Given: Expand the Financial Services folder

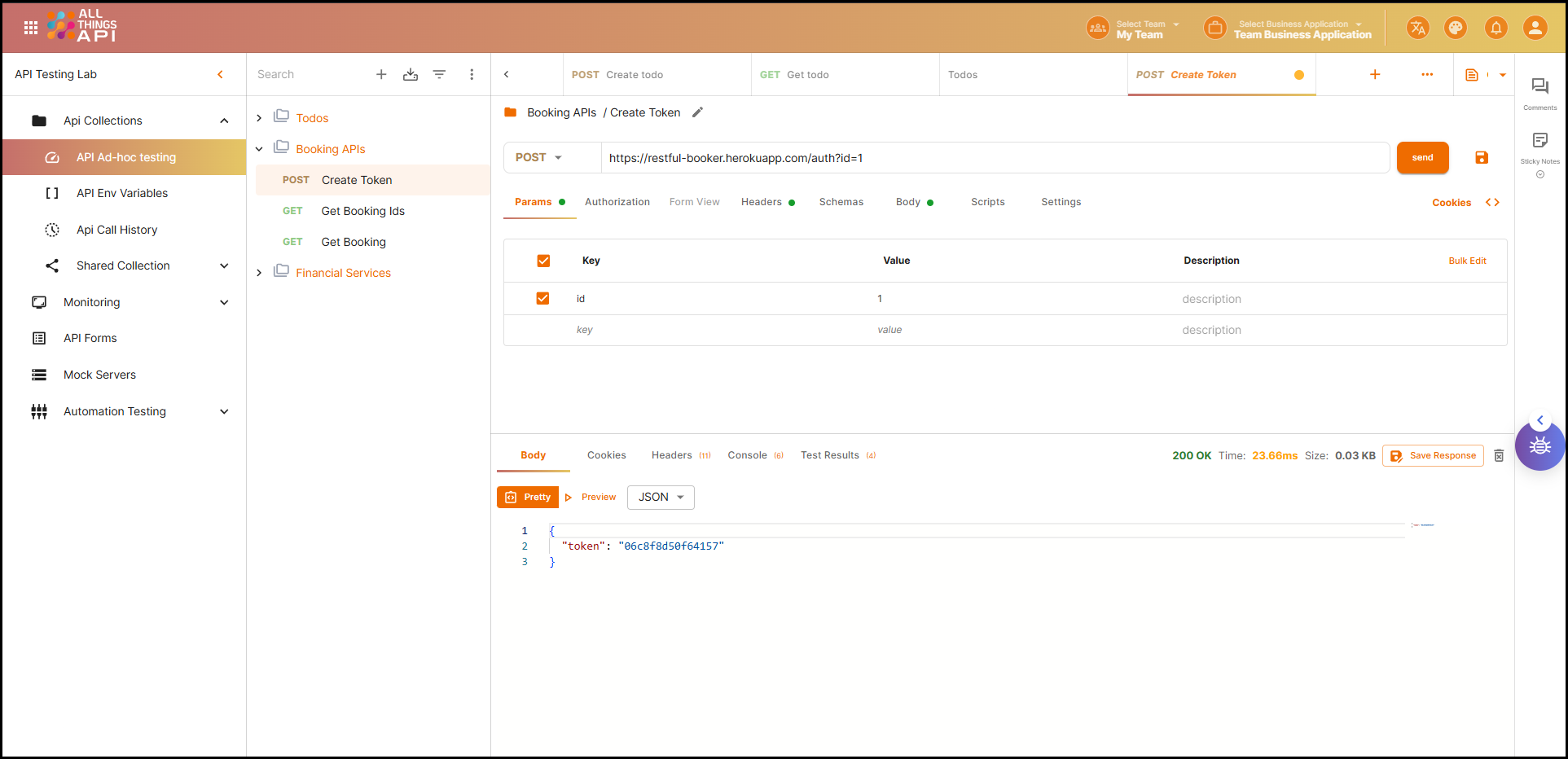Looking at the screenshot, I should click(259, 273).
